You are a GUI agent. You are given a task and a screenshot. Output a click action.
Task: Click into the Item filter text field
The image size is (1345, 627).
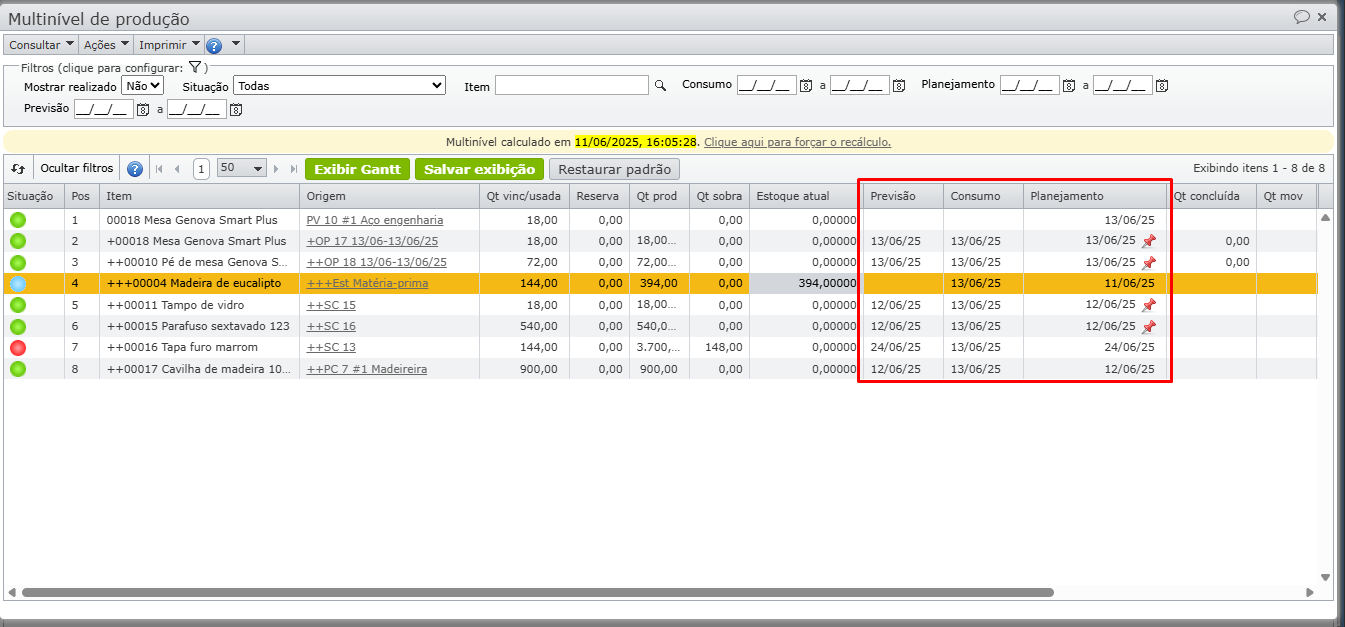[x=571, y=86]
